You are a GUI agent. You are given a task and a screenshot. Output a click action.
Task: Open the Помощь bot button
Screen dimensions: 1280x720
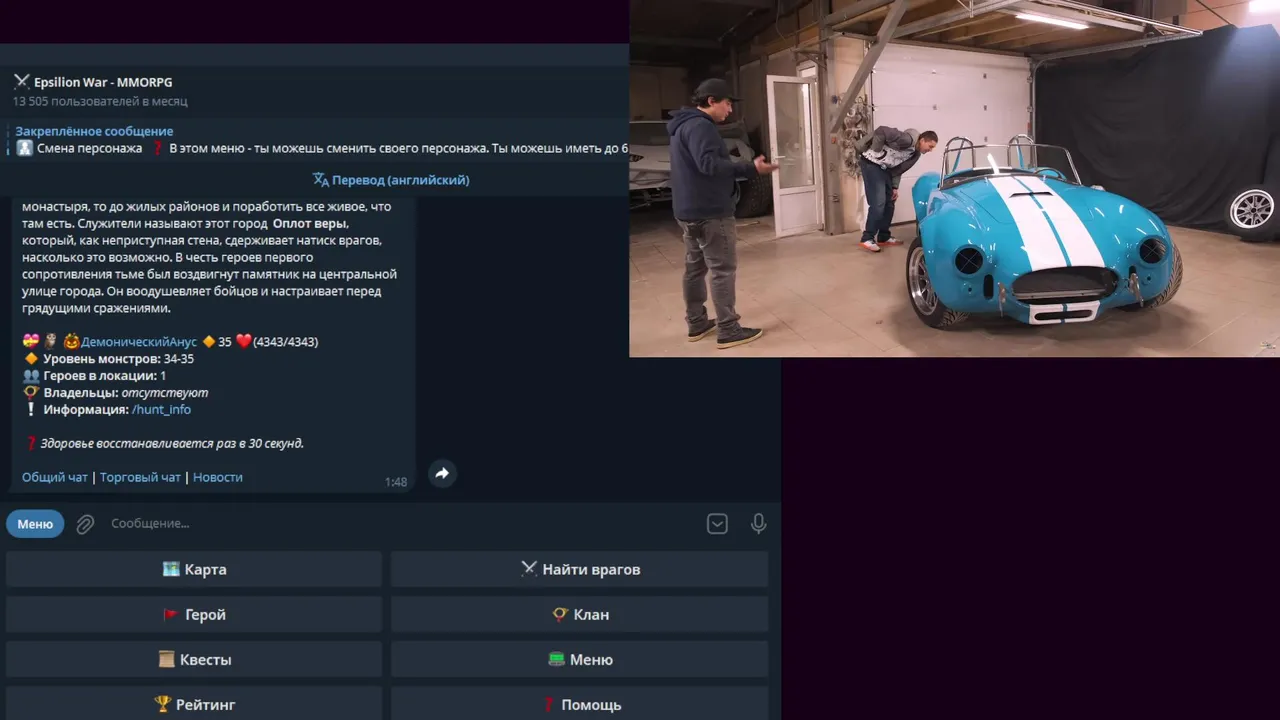pos(579,704)
